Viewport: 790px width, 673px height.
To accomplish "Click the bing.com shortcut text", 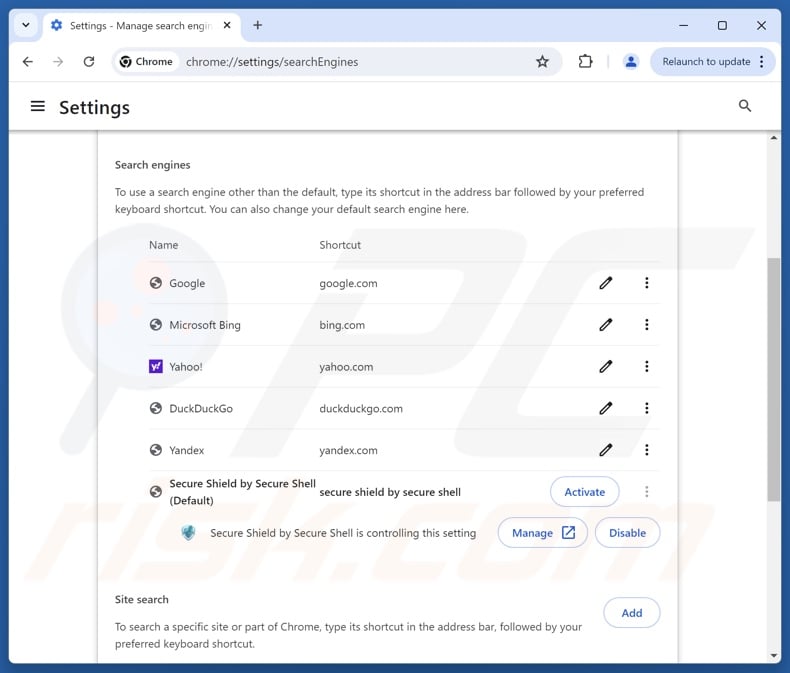I will pyautogui.click(x=342, y=325).
